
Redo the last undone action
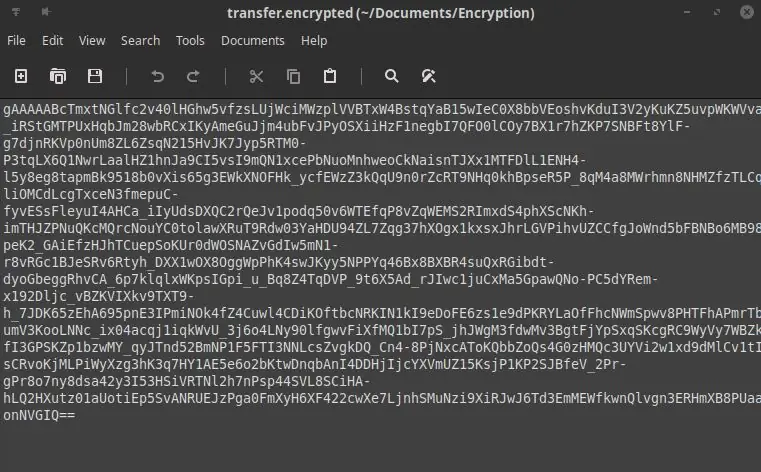pyautogui.click(x=193, y=76)
